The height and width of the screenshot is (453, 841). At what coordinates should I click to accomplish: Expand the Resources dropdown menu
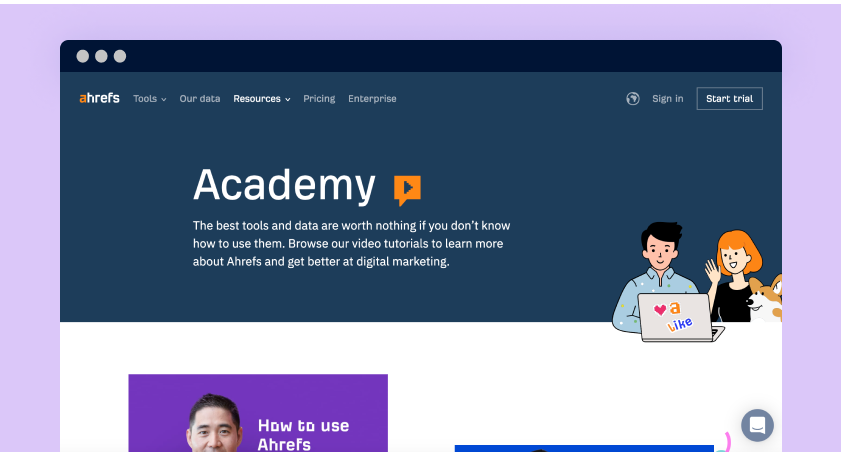pyautogui.click(x=262, y=99)
